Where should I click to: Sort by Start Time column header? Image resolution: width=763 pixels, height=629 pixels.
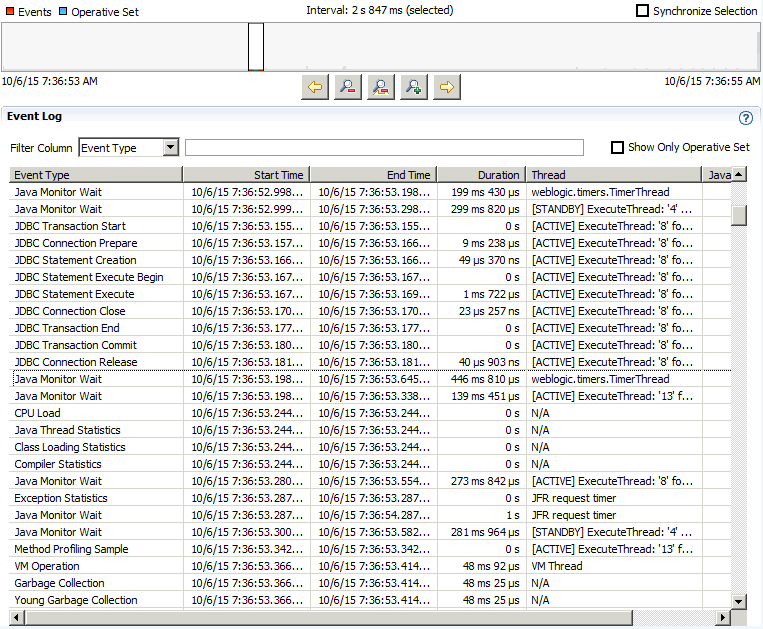(x=246, y=175)
